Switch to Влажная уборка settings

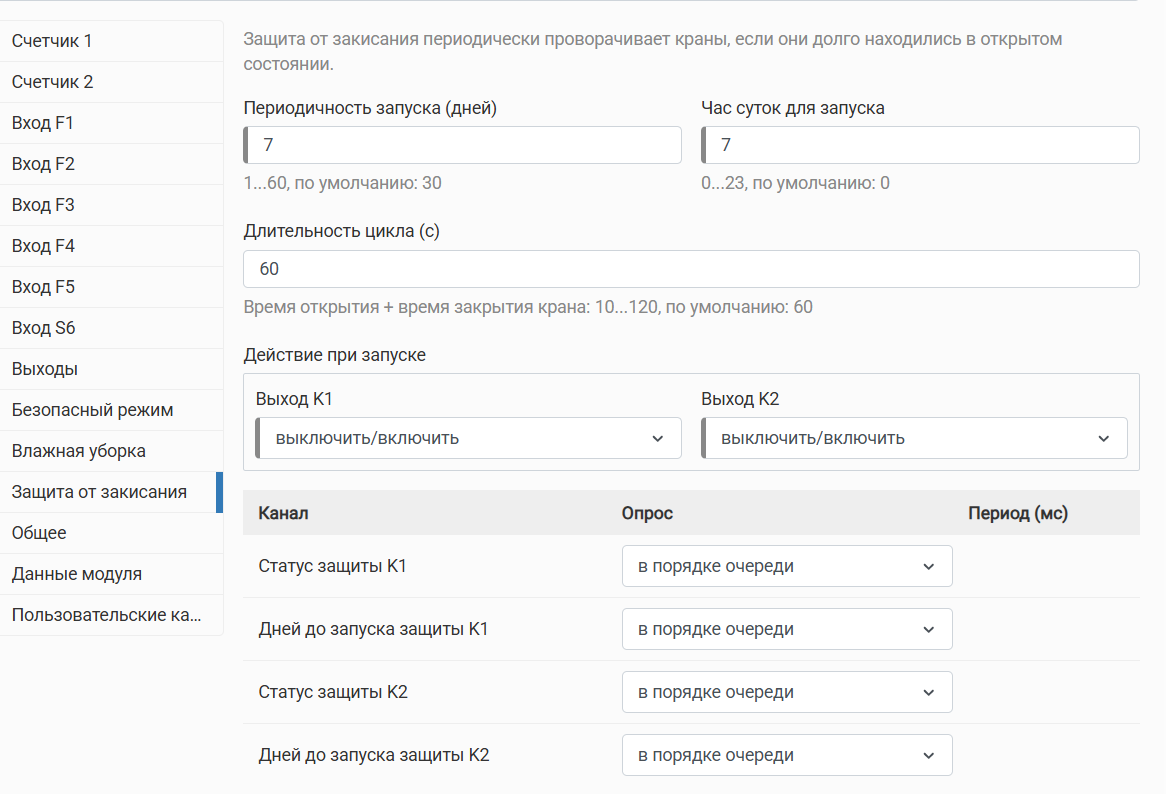(x=112, y=451)
